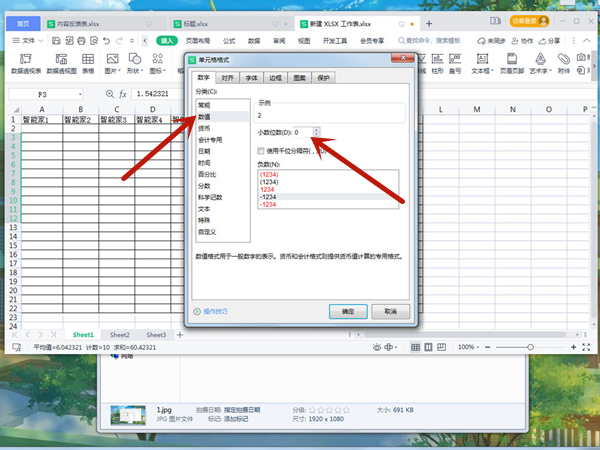Click the zoom slider in status bar
The height and width of the screenshot is (450, 600).
pyautogui.click(x=535, y=346)
